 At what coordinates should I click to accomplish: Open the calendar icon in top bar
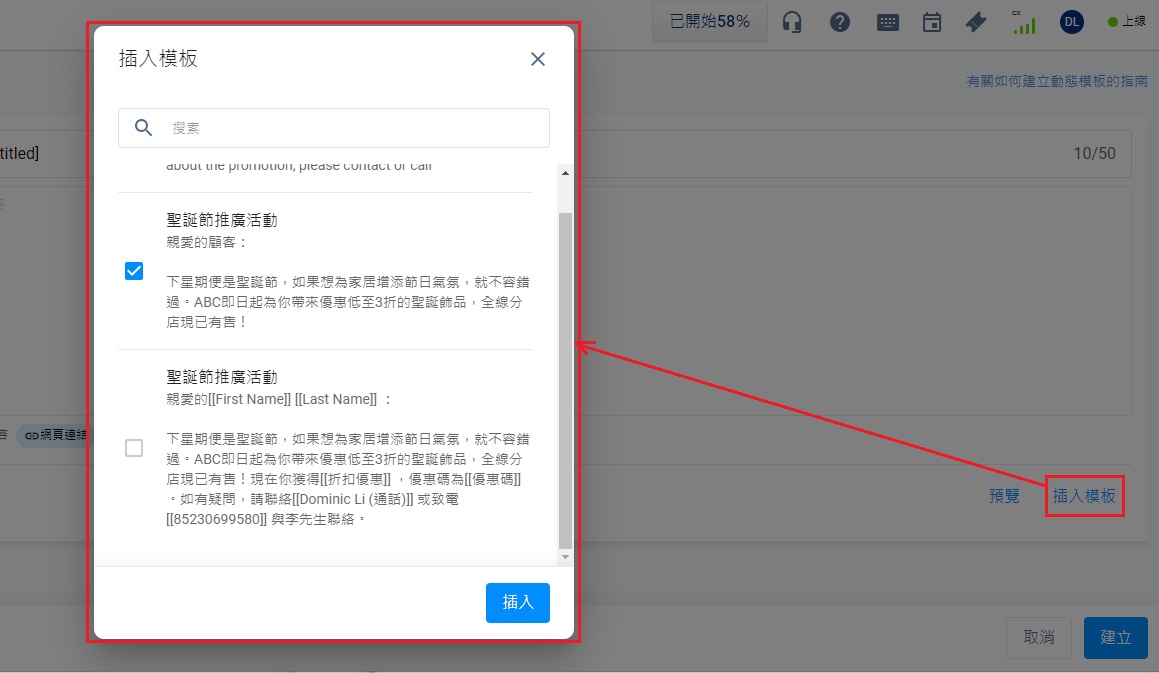tap(932, 22)
